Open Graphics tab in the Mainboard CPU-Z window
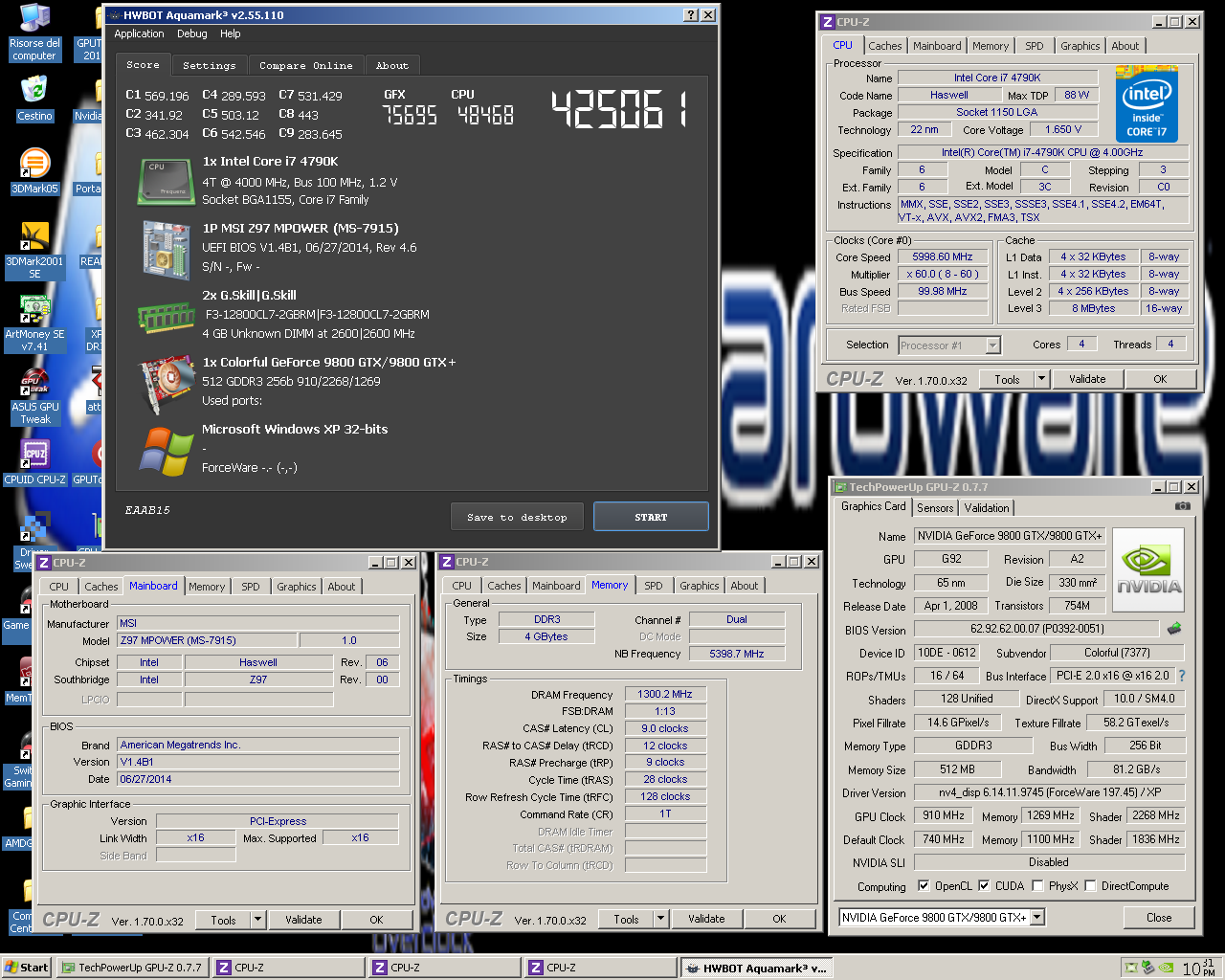Image resolution: width=1225 pixels, height=980 pixels. tap(296, 587)
